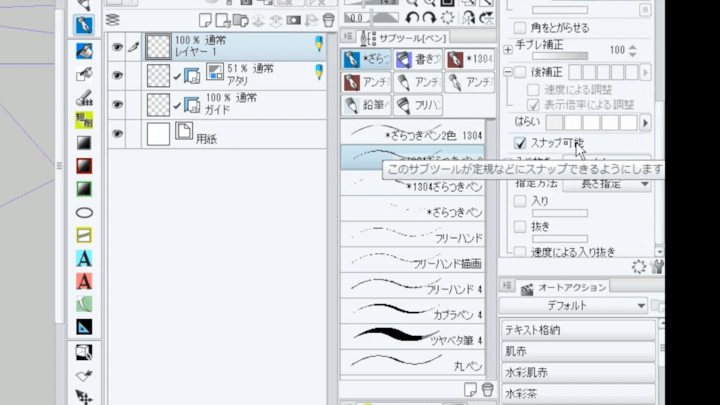
Task: Adjust the 入り length slider
Action: [560, 213]
